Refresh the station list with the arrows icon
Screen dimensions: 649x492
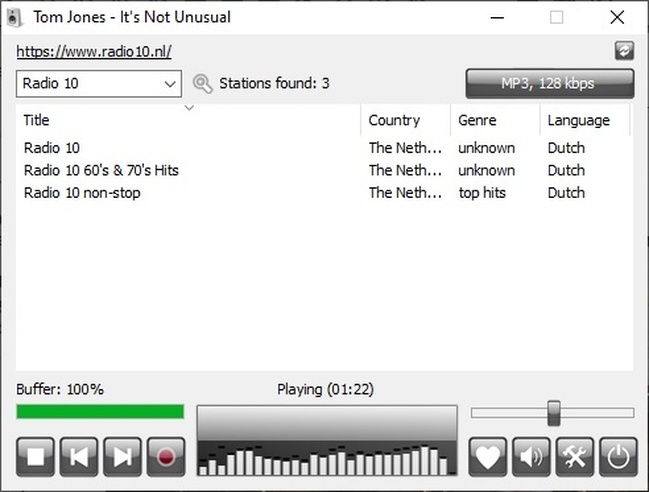pos(624,51)
